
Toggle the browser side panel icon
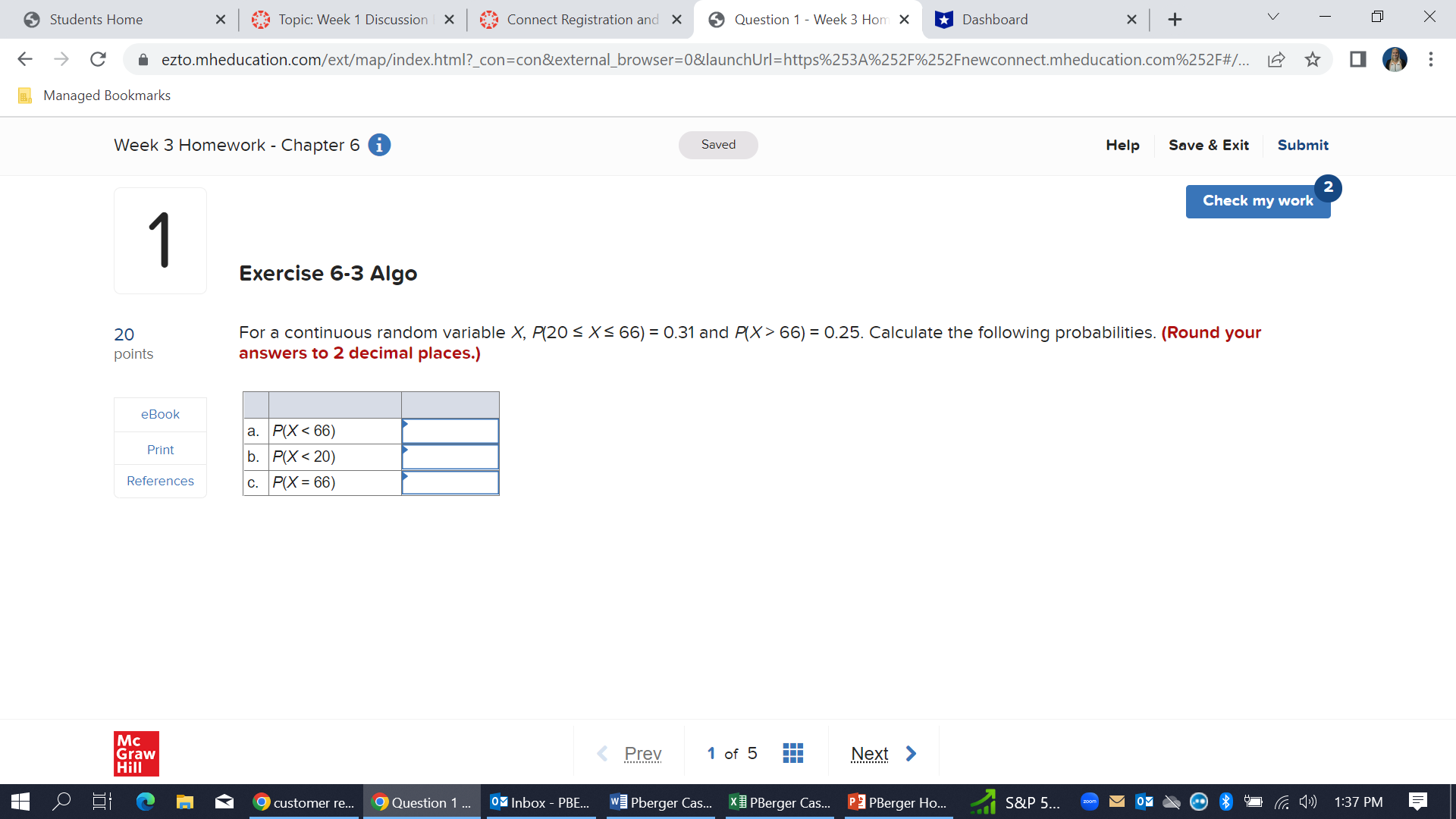click(x=1357, y=59)
